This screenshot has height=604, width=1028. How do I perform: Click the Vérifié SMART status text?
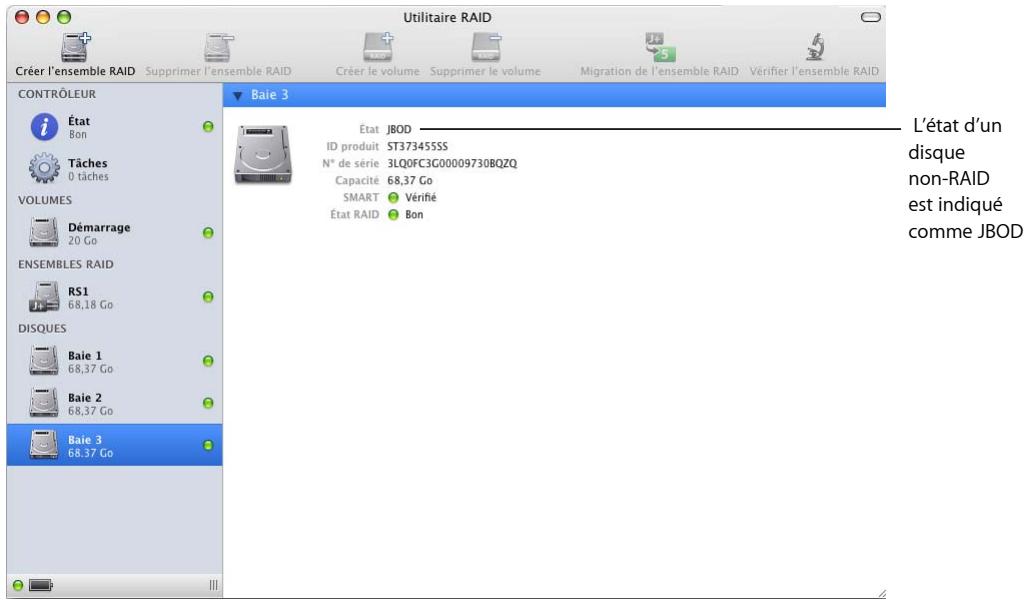tap(420, 197)
